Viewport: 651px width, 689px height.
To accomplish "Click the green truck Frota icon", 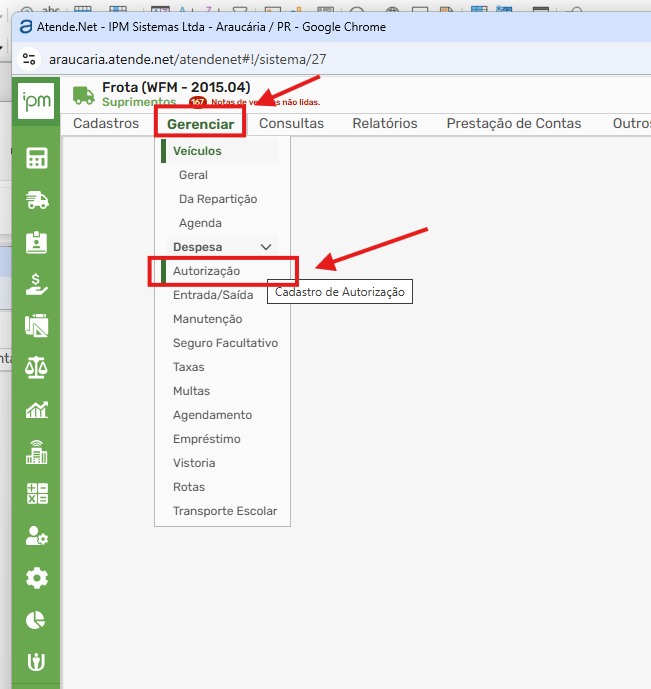I will [x=83, y=95].
